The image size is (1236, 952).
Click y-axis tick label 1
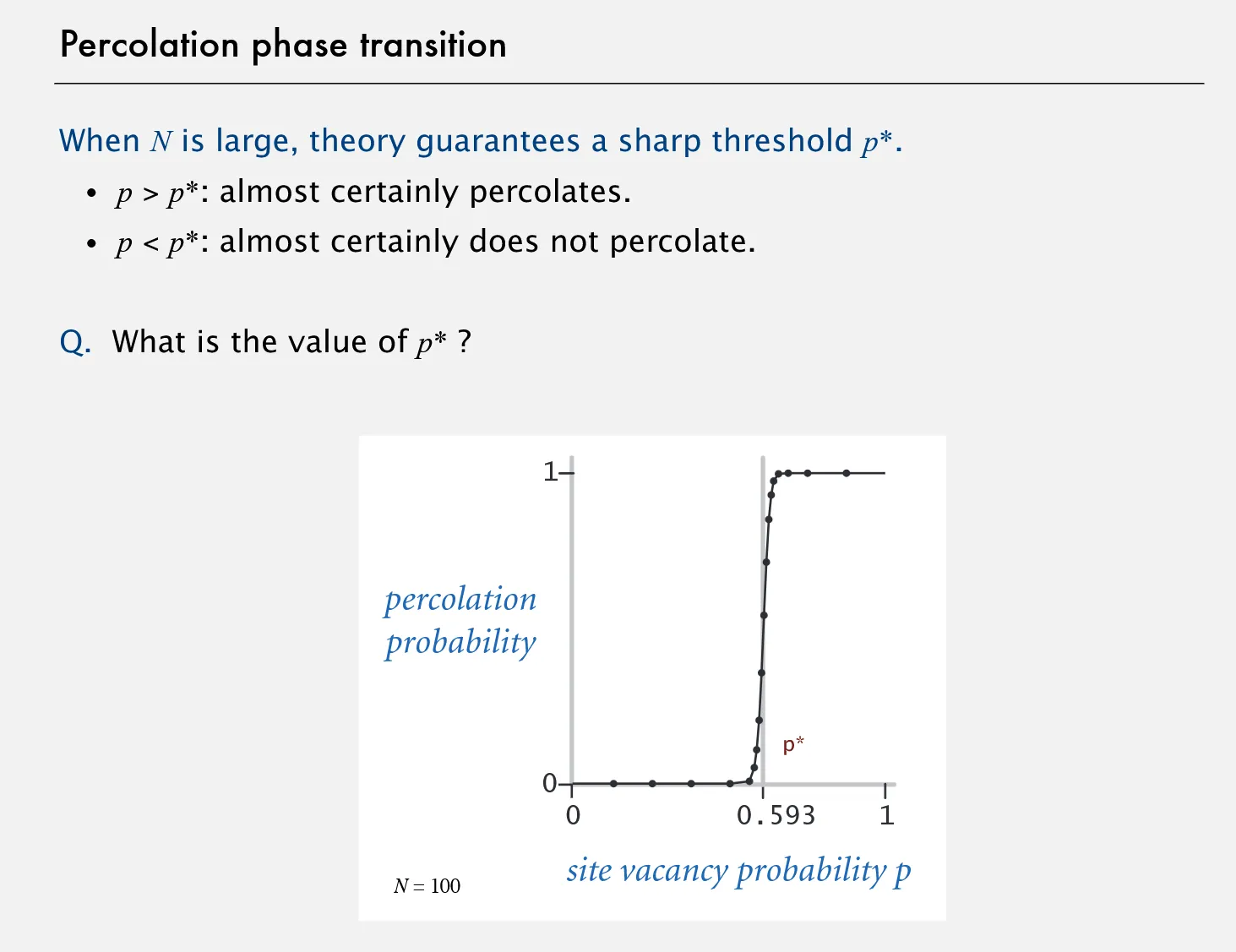[550, 471]
